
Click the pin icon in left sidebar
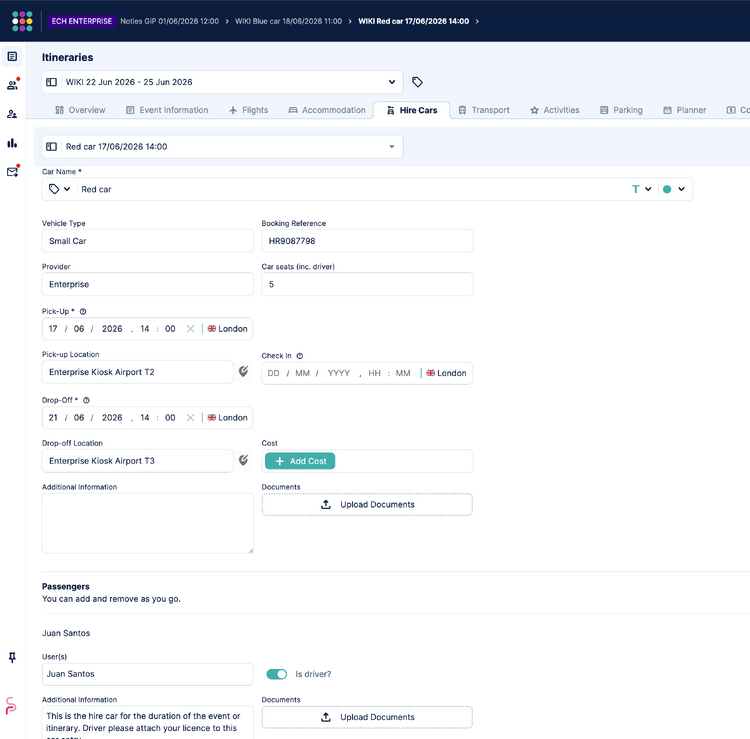pos(12,657)
